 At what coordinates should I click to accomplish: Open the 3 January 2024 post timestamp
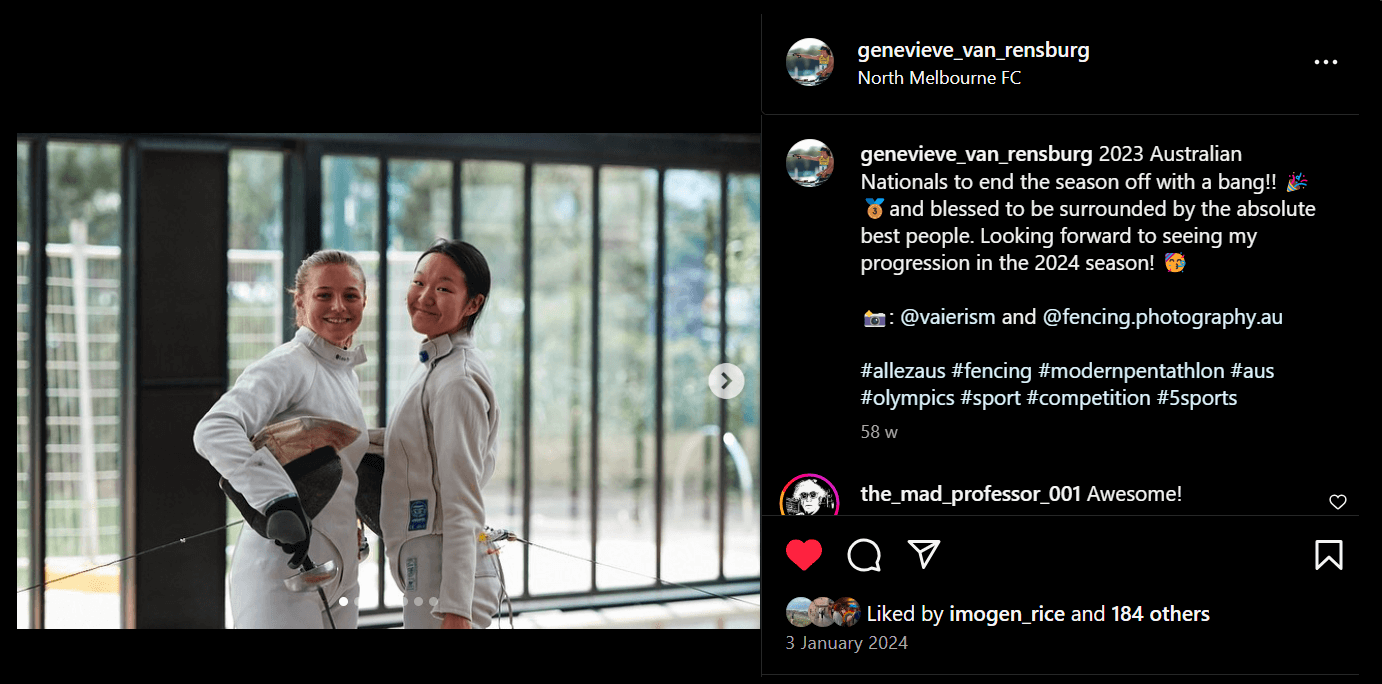click(847, 643)
